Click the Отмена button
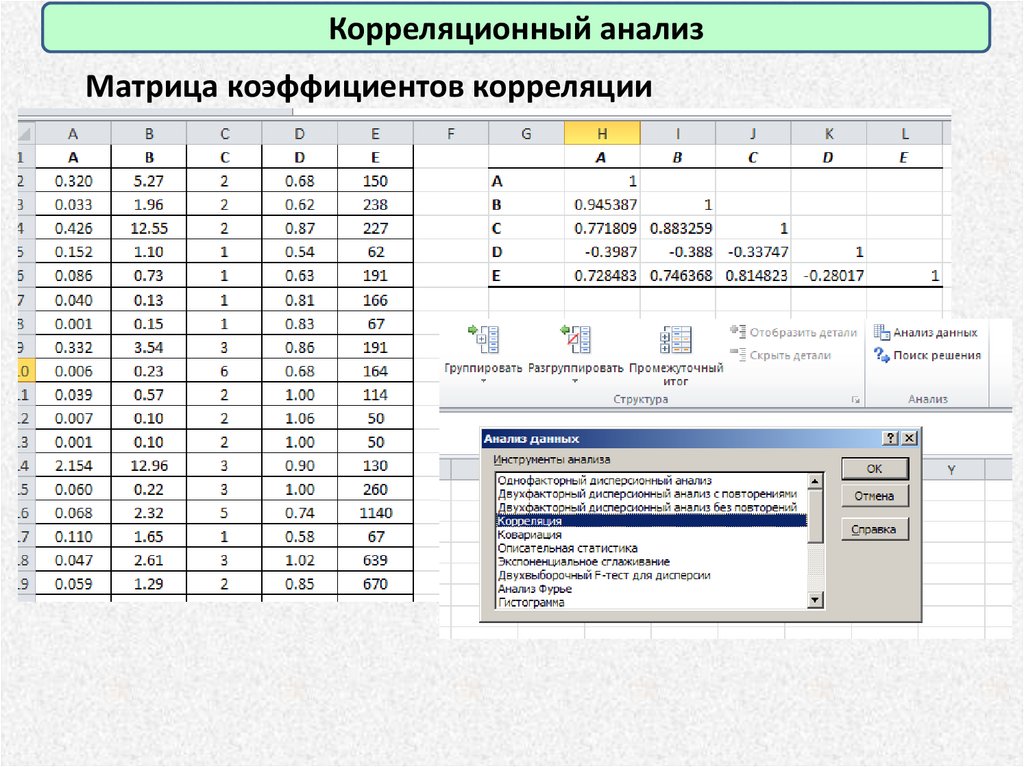Image resolution: width=1024 pixels, height=767 pixels. (874, 496)
